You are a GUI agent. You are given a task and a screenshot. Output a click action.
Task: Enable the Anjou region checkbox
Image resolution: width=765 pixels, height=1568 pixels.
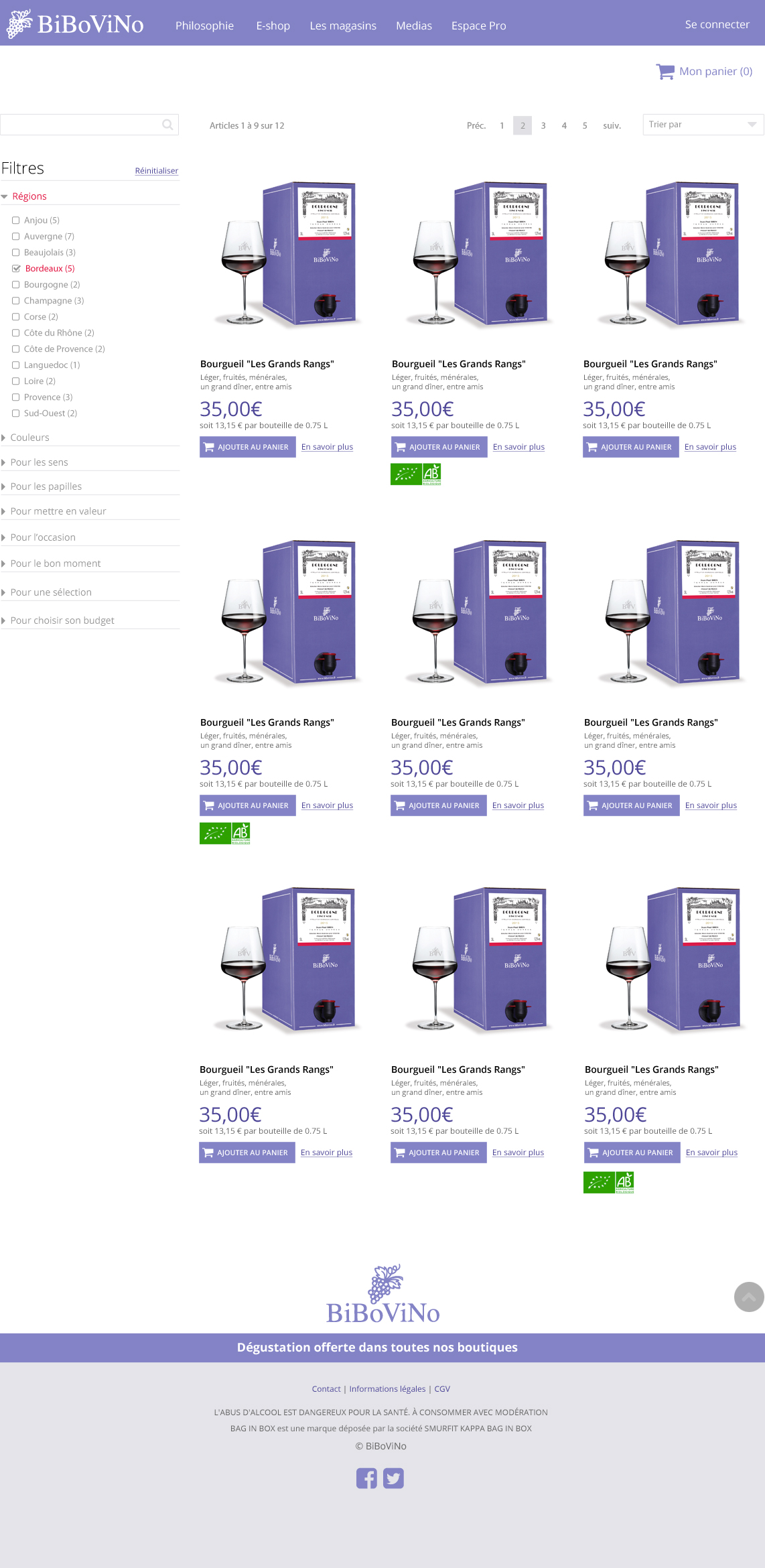coord(16,220)
